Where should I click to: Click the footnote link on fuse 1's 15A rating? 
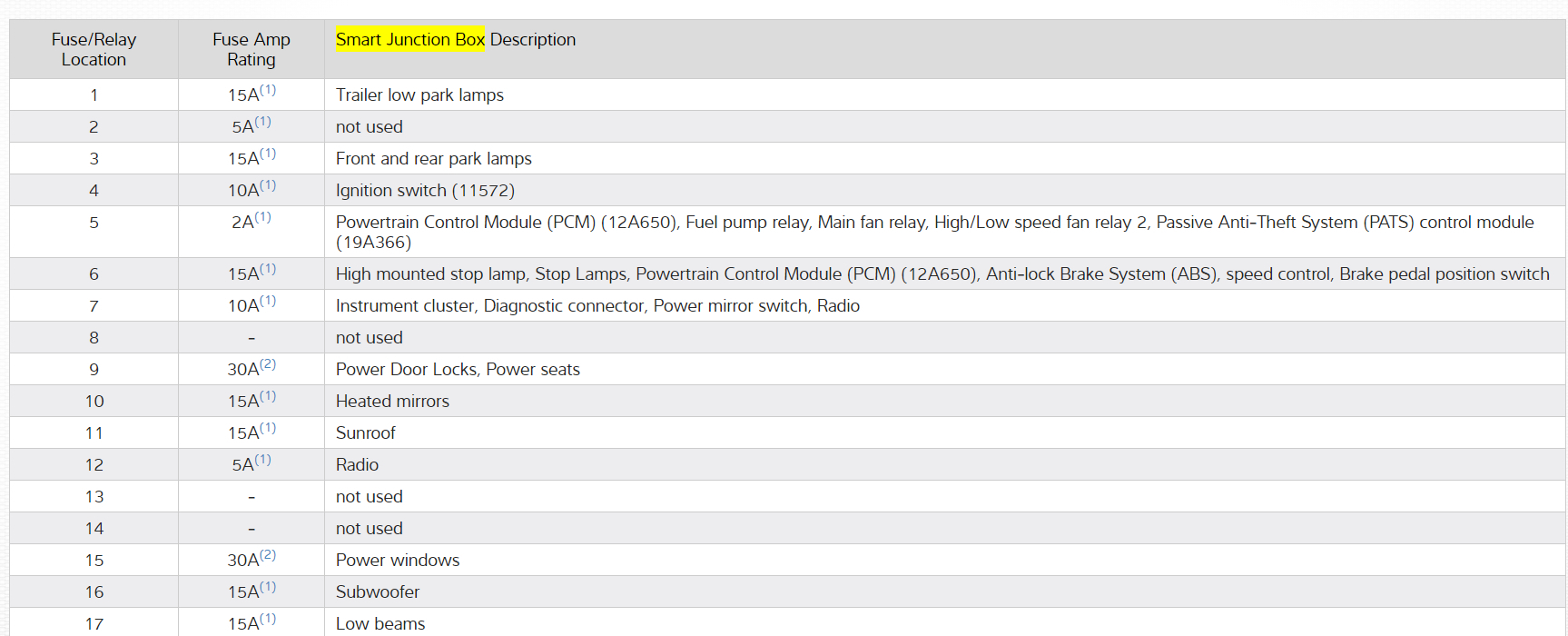268,90
